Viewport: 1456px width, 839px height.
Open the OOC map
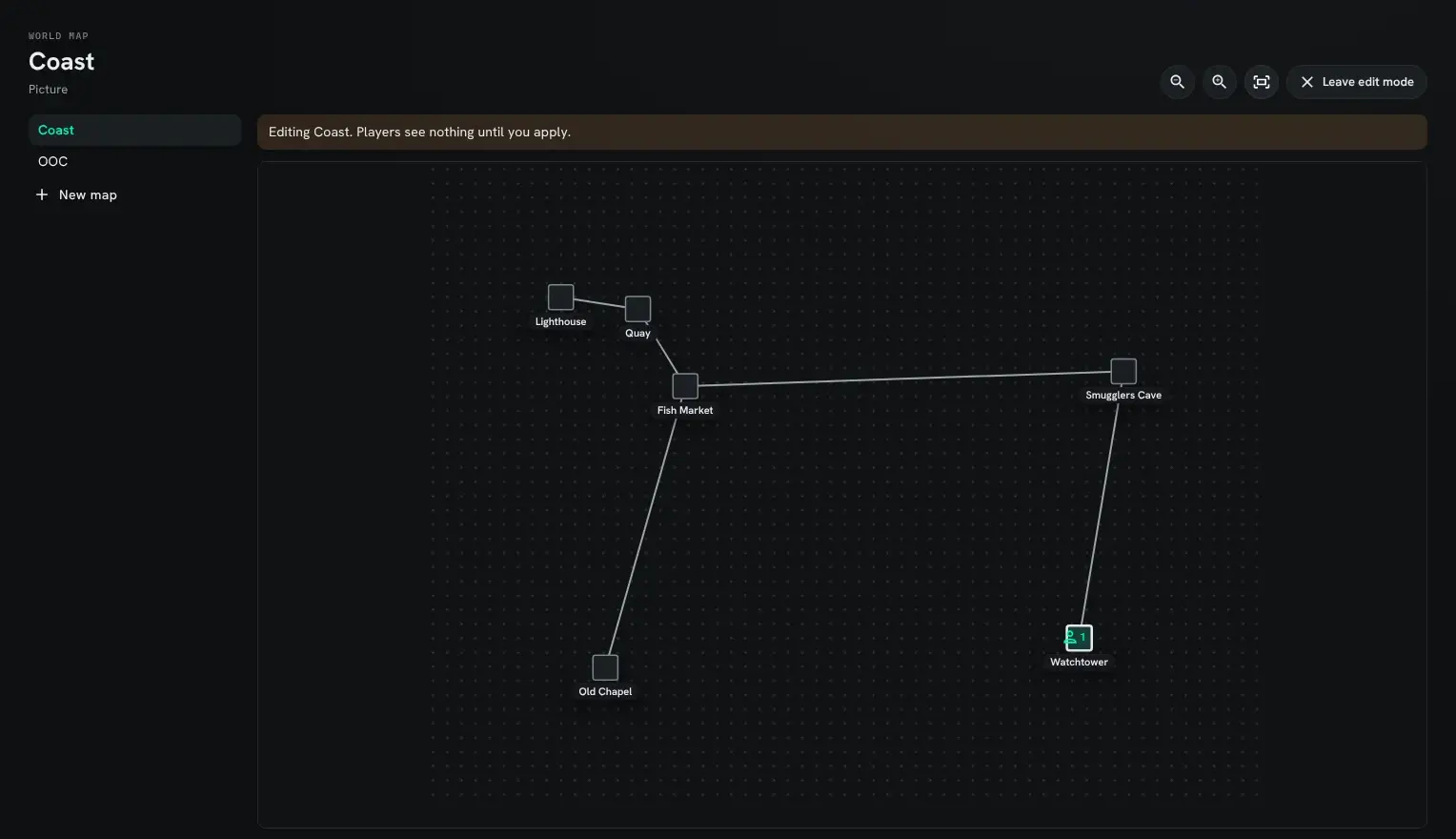[x=134, y=162]
